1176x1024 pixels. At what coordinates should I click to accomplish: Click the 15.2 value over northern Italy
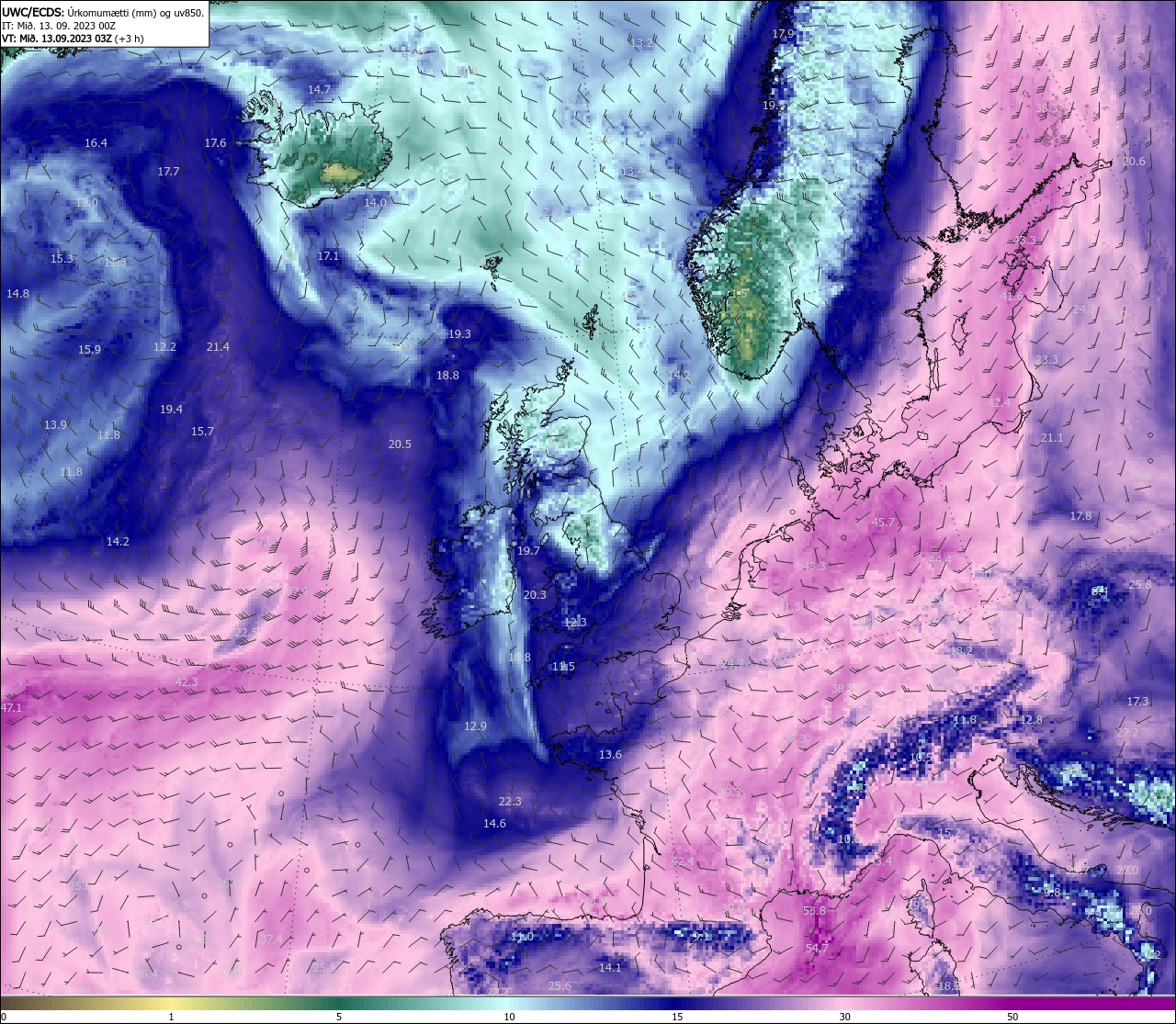click(948, 832)
